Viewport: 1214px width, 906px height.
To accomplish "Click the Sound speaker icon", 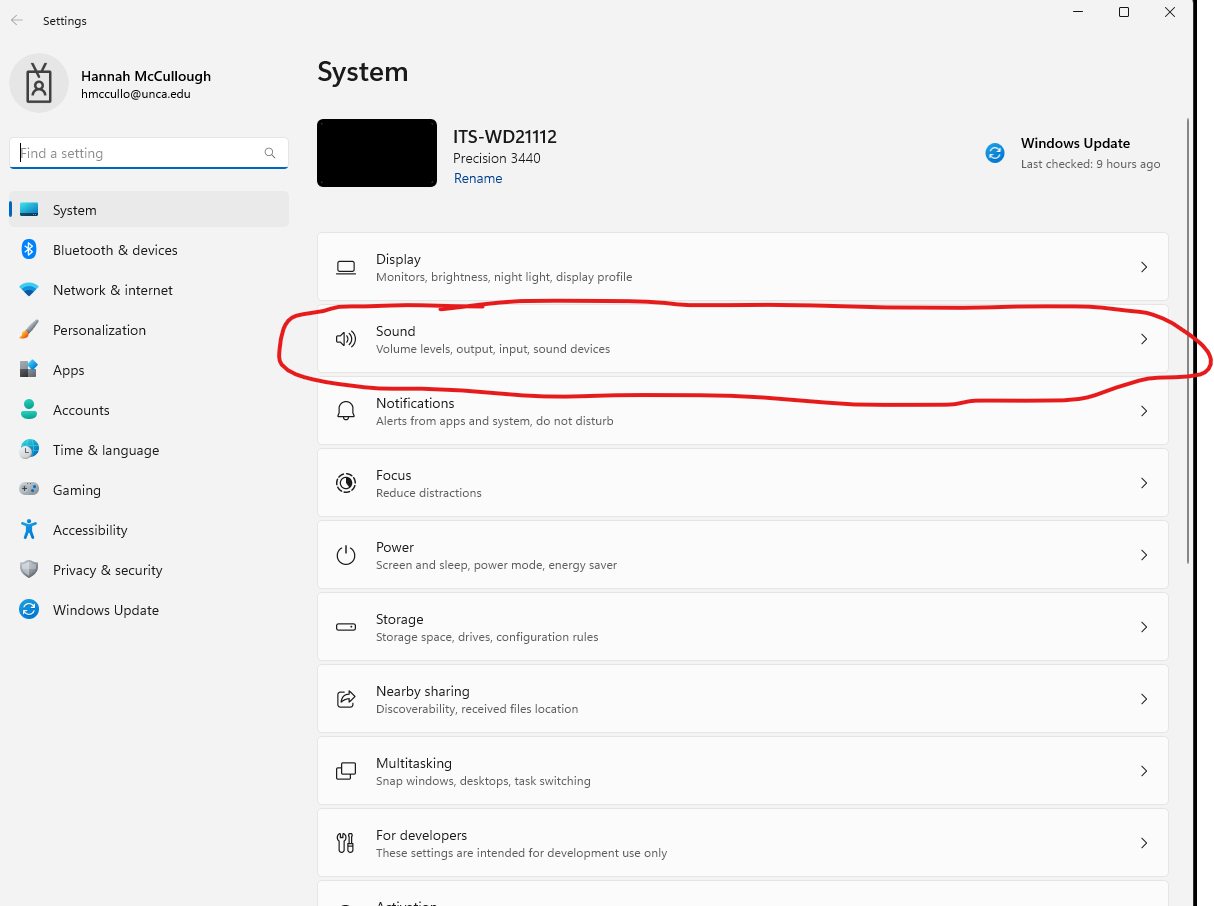I will (x=346, y=339).
